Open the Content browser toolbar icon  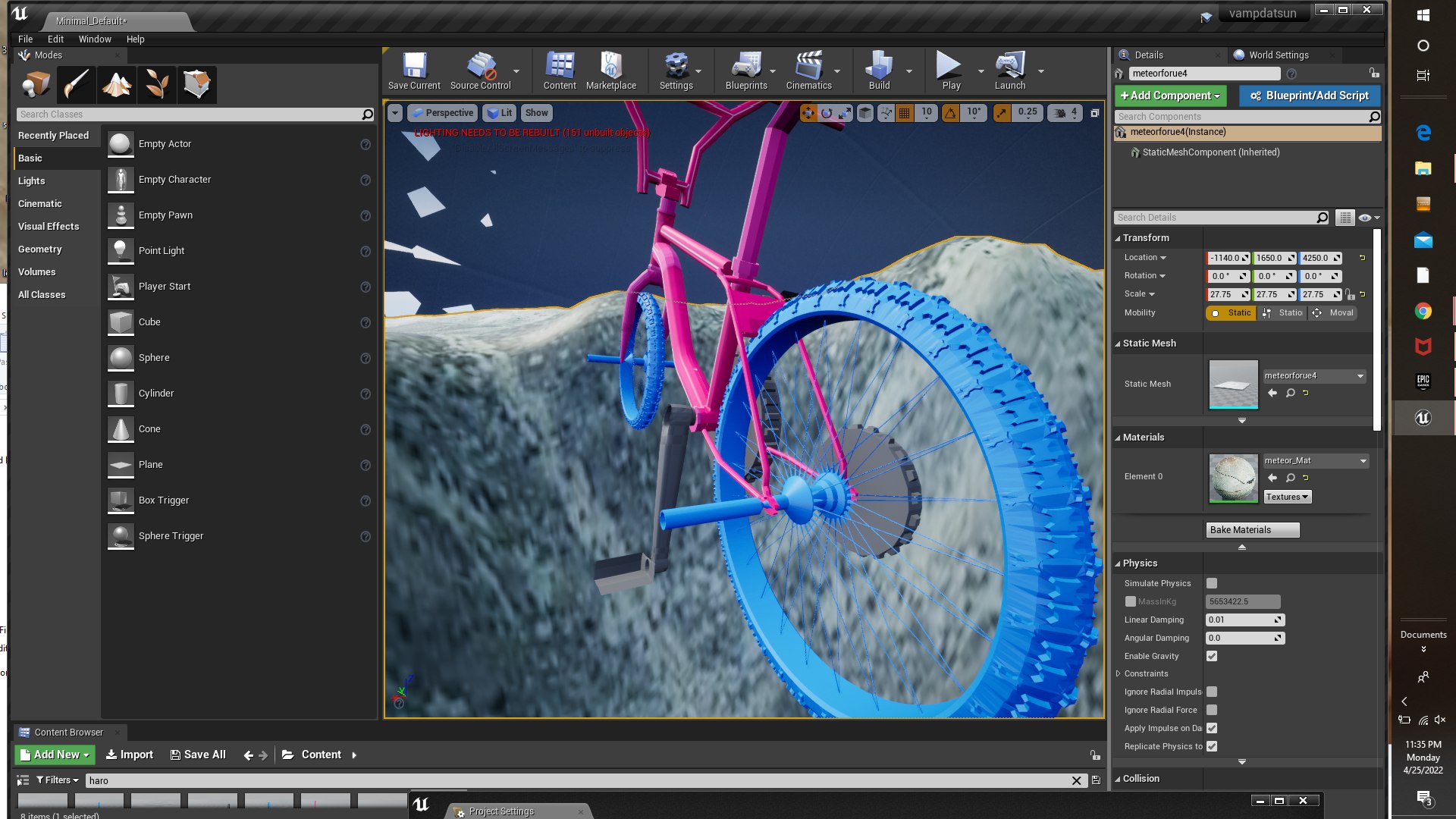tap(560, 71)
